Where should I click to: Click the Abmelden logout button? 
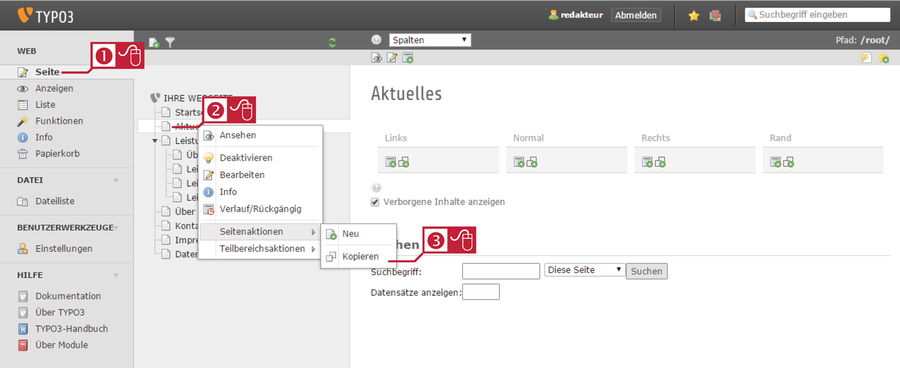tap(636, 16)
